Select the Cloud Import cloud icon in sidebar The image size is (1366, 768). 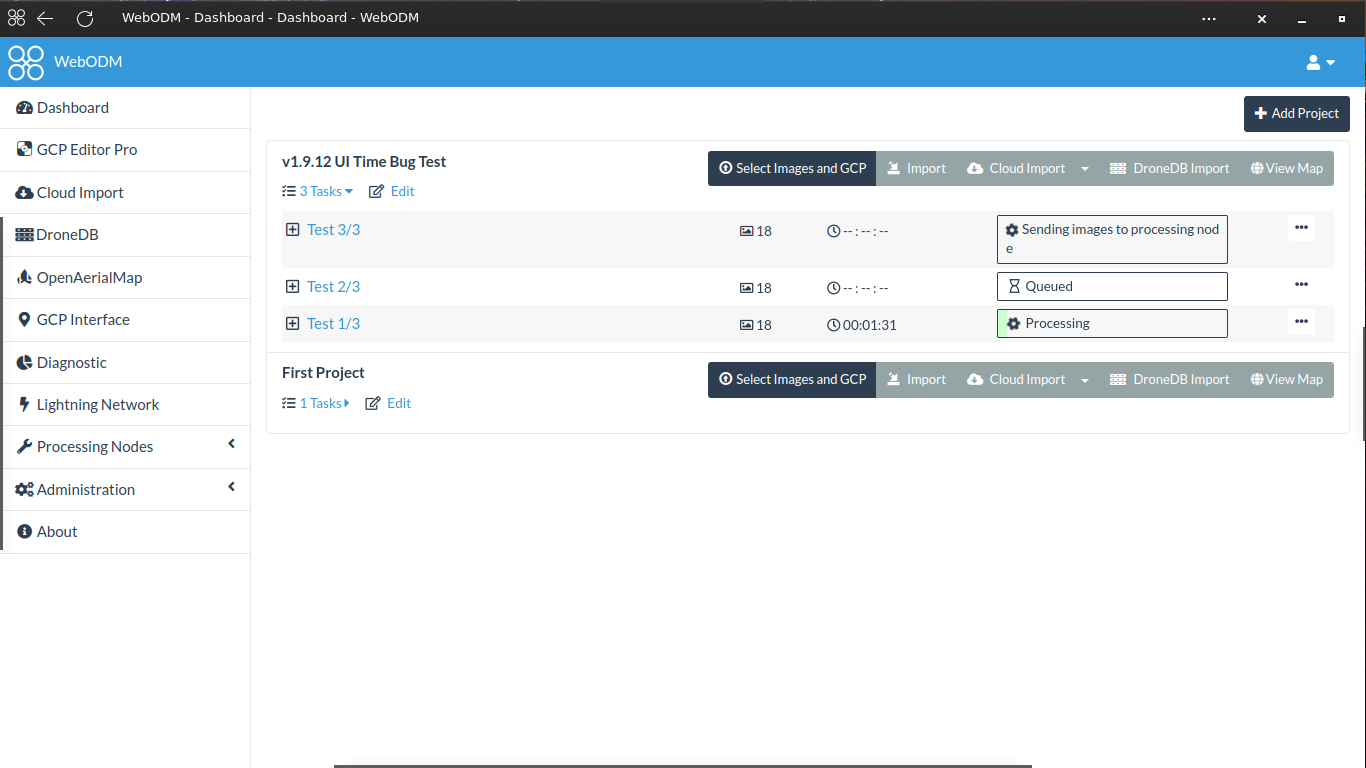pos(22,192)
